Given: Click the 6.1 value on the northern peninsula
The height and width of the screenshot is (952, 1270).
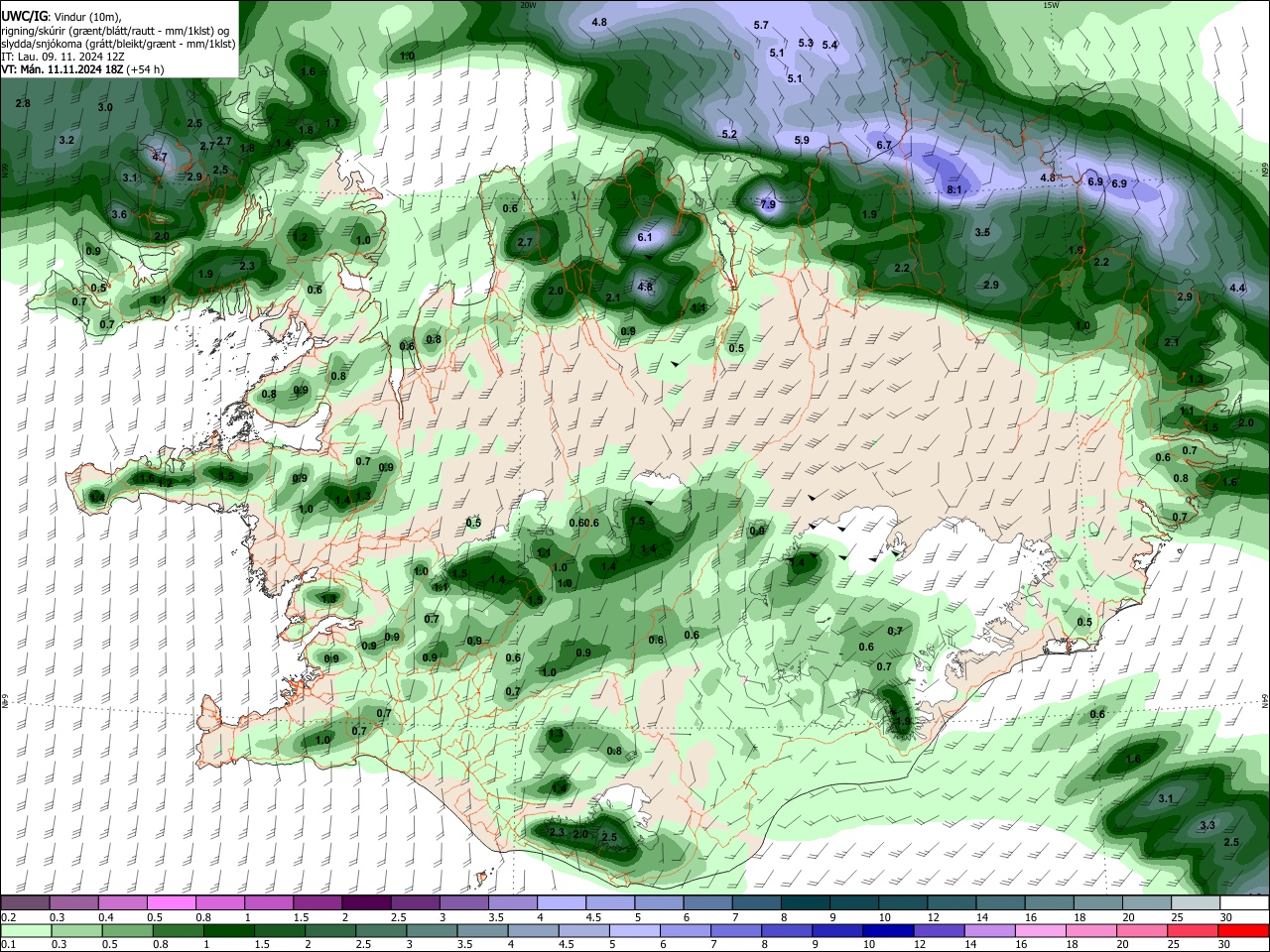Looking at the screenshot, I should click(645, 237).
